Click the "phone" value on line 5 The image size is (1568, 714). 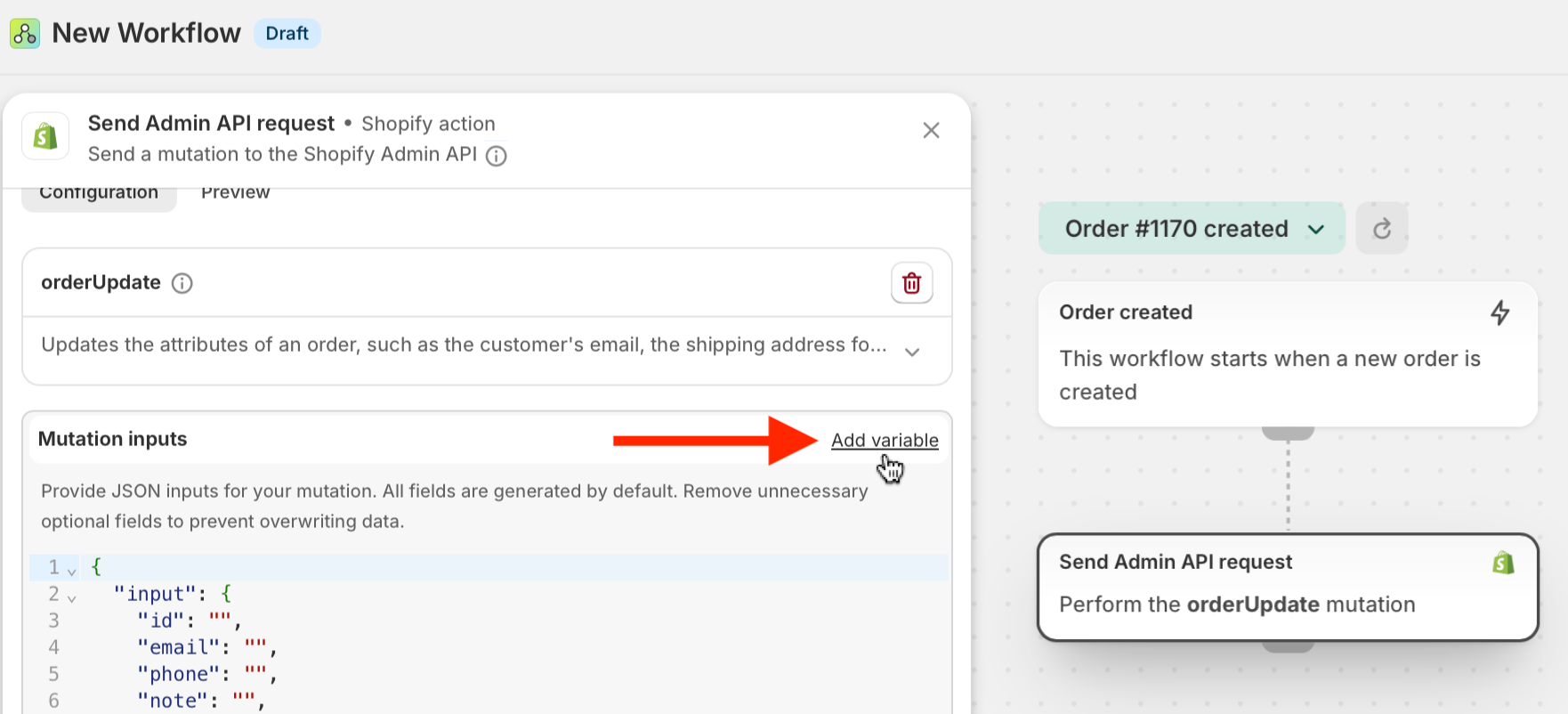coord(255,673)
